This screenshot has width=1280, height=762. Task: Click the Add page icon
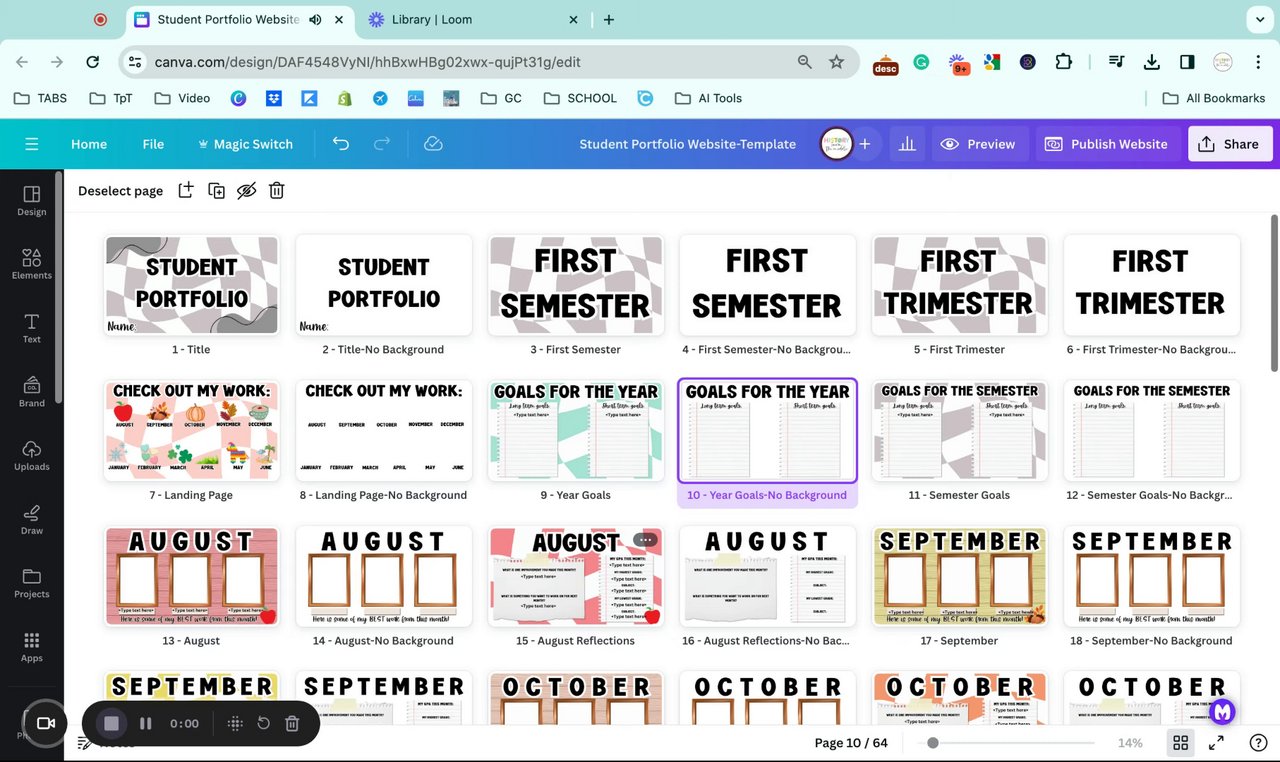pos(186,190)
